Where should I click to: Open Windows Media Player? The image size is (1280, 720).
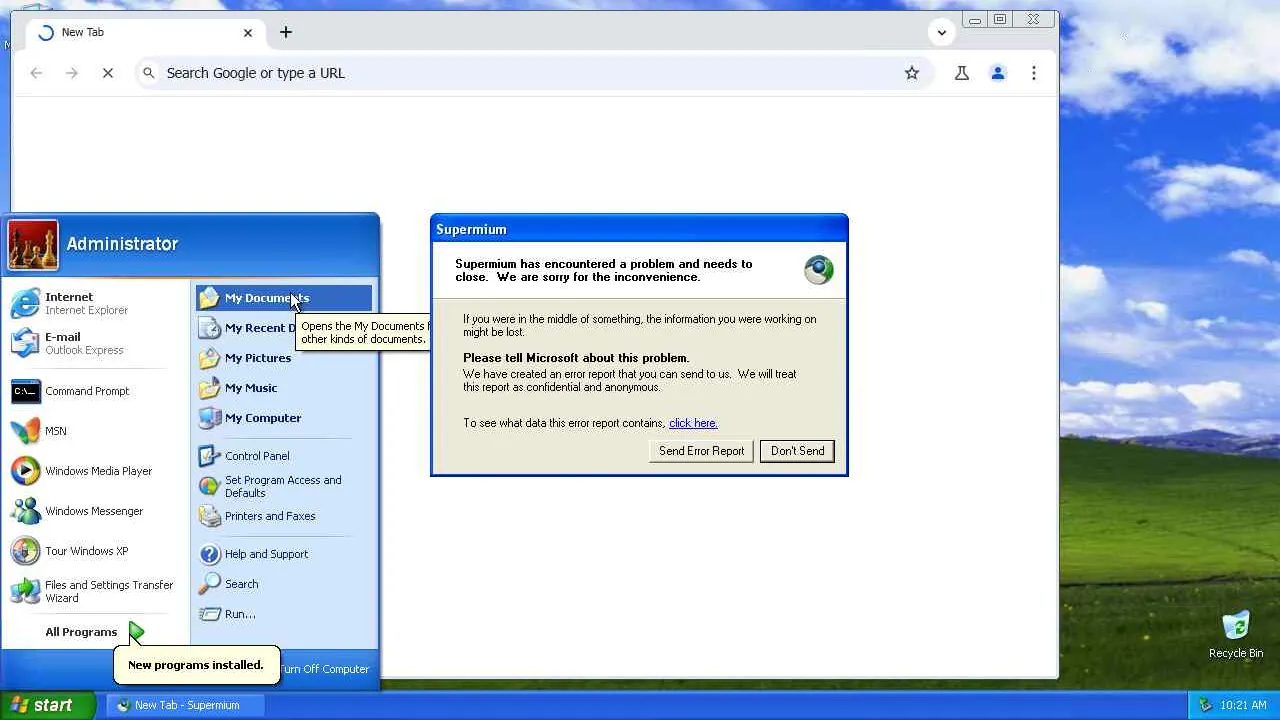pos(96,471)
